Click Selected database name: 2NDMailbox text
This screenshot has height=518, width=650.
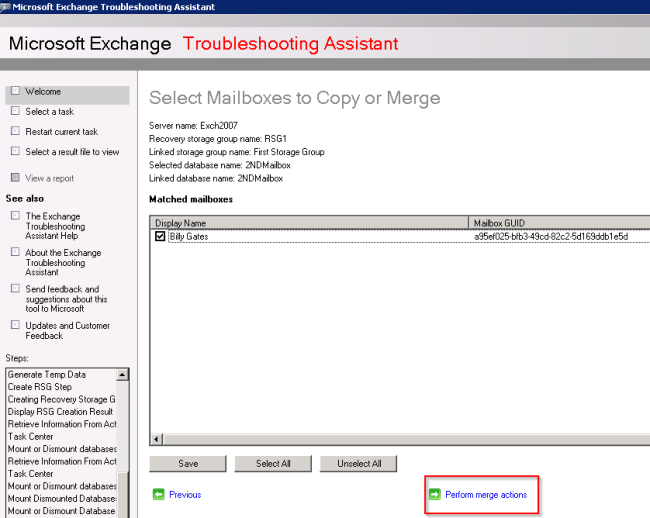(220, 165)
